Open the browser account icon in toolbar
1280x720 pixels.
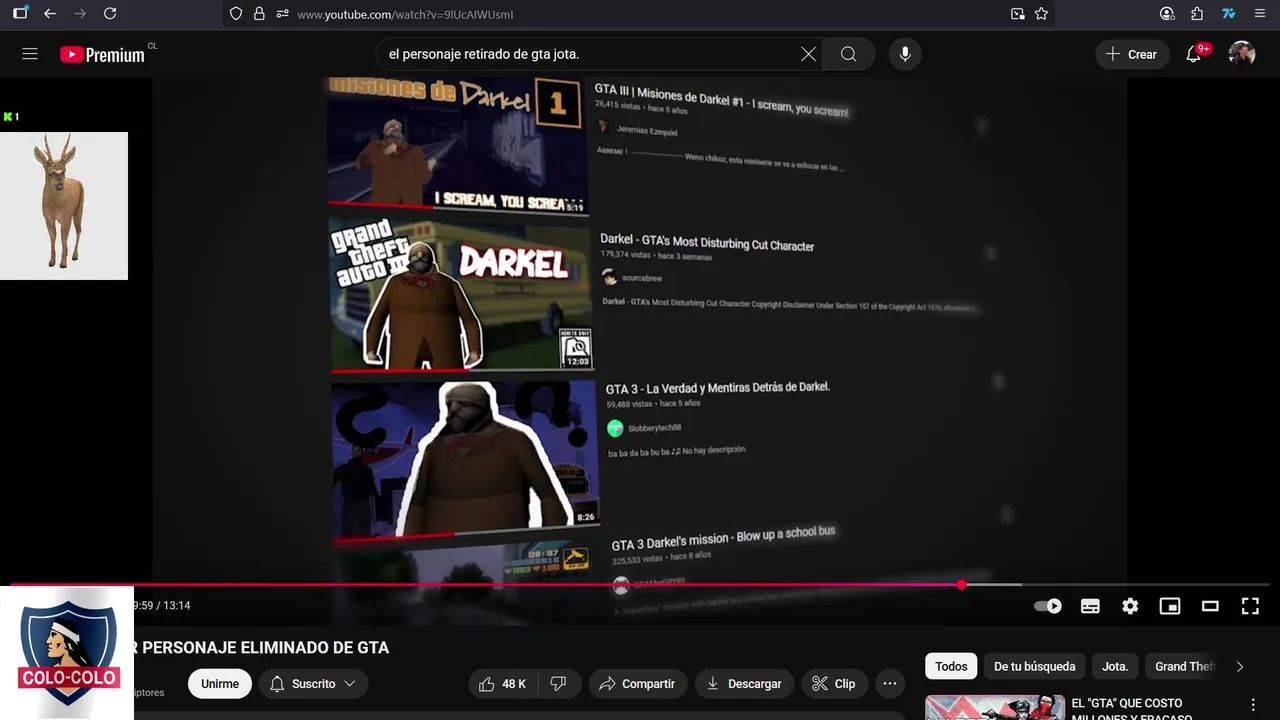coord(1167,14)
